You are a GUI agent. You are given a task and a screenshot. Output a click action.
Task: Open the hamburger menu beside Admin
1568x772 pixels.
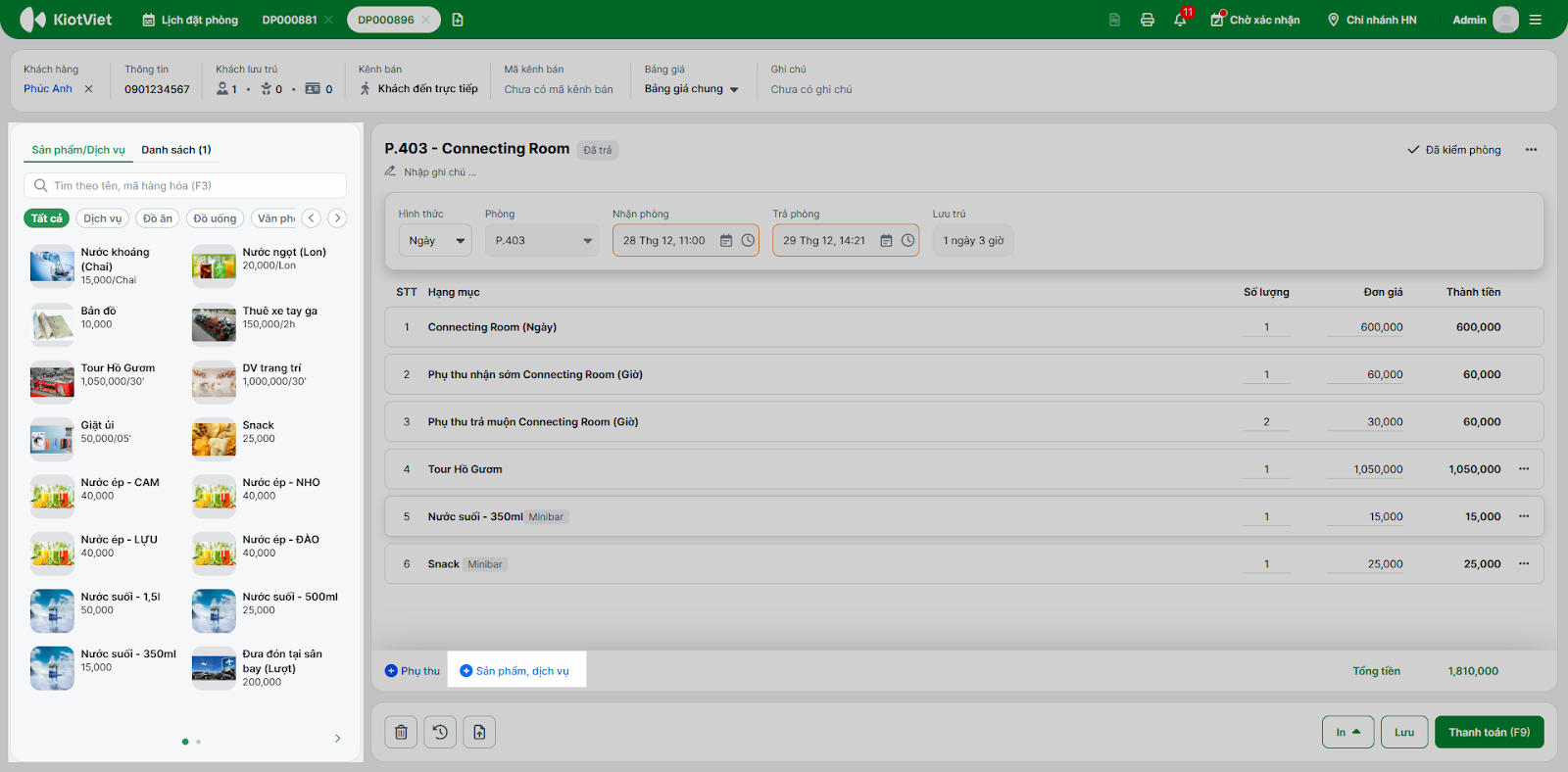pos(1536,20)
